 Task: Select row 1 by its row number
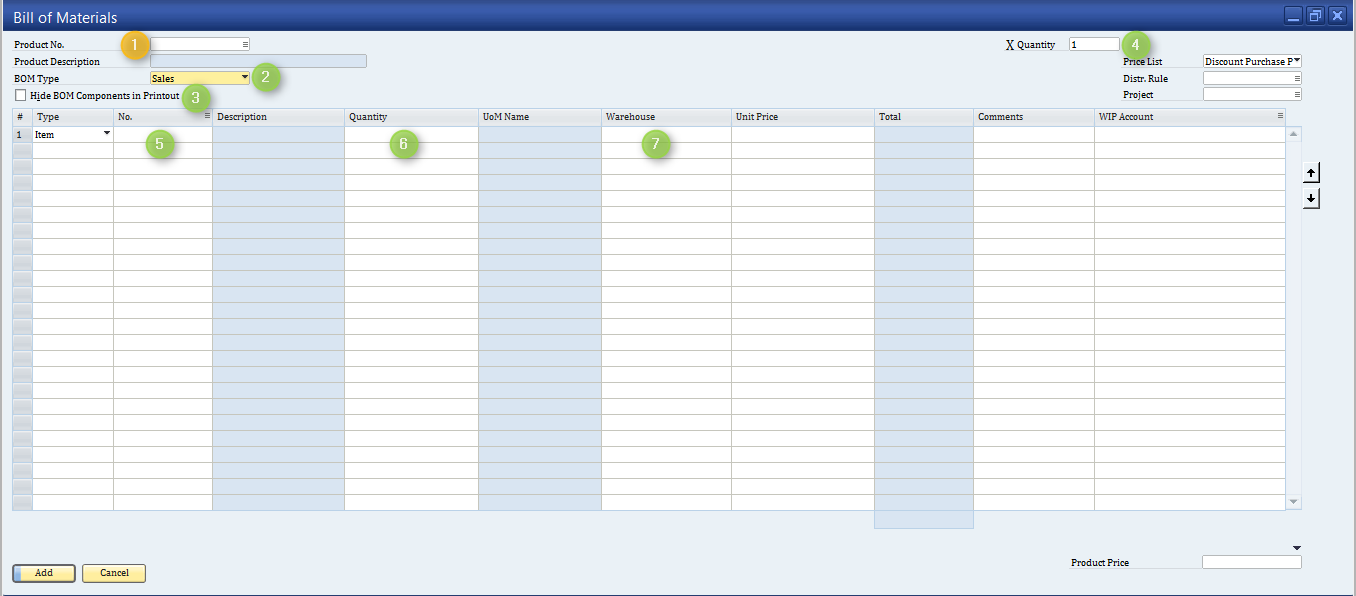coord(20,133)
